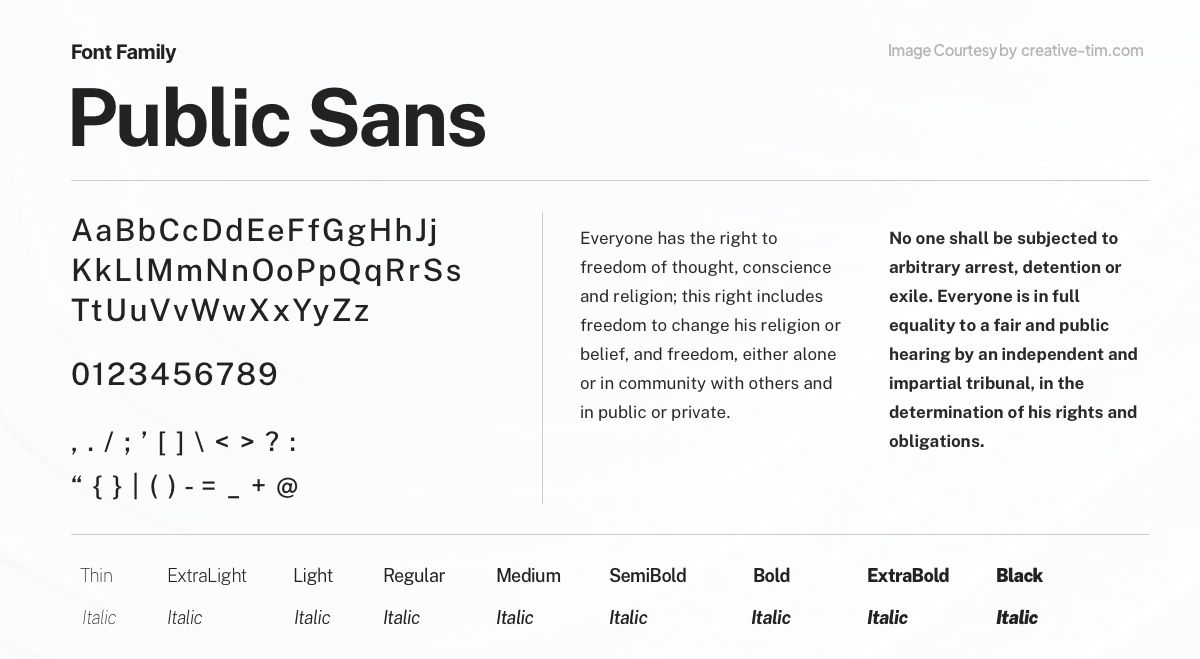The image size is (1200, 659).
Task: Choose the Light font weight
Action: (312, 575)
